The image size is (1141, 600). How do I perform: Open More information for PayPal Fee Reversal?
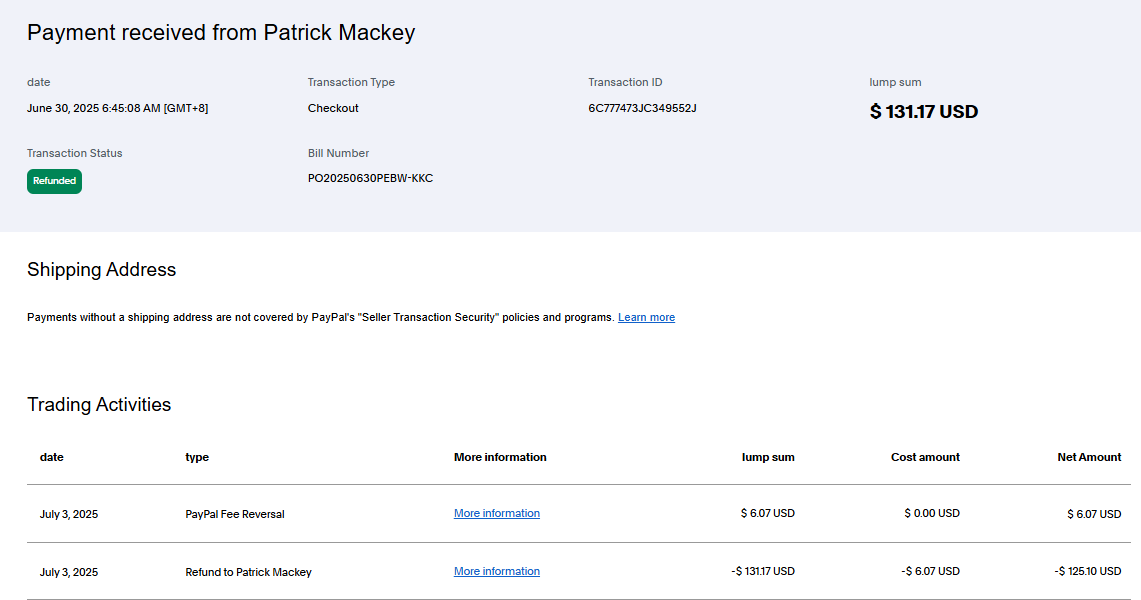click(496, 513)
